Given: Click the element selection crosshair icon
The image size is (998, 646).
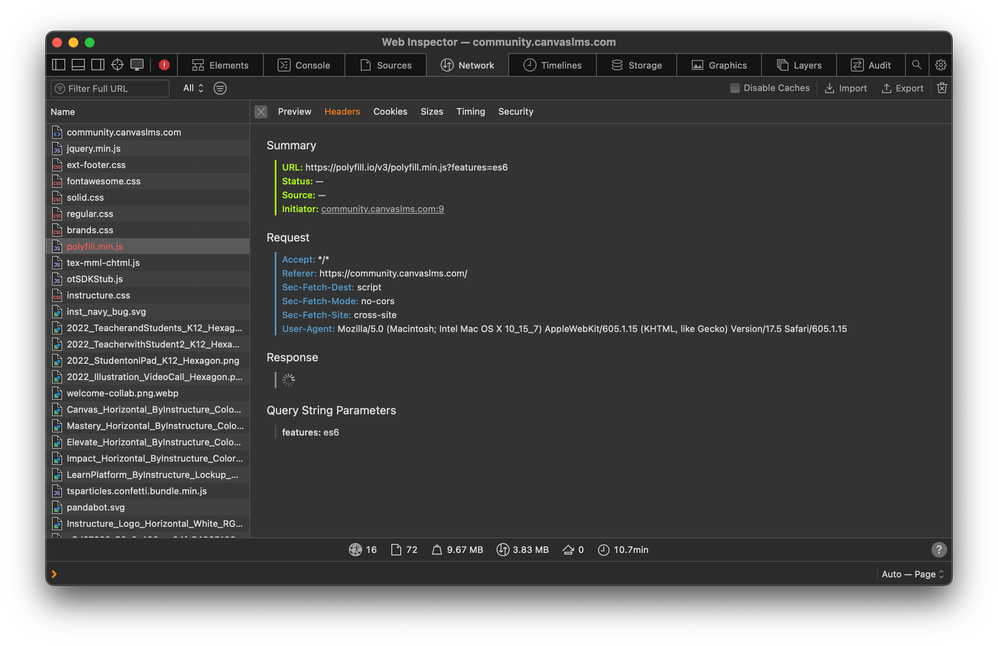Looking at the screenshot, I should tap(117, 65).
